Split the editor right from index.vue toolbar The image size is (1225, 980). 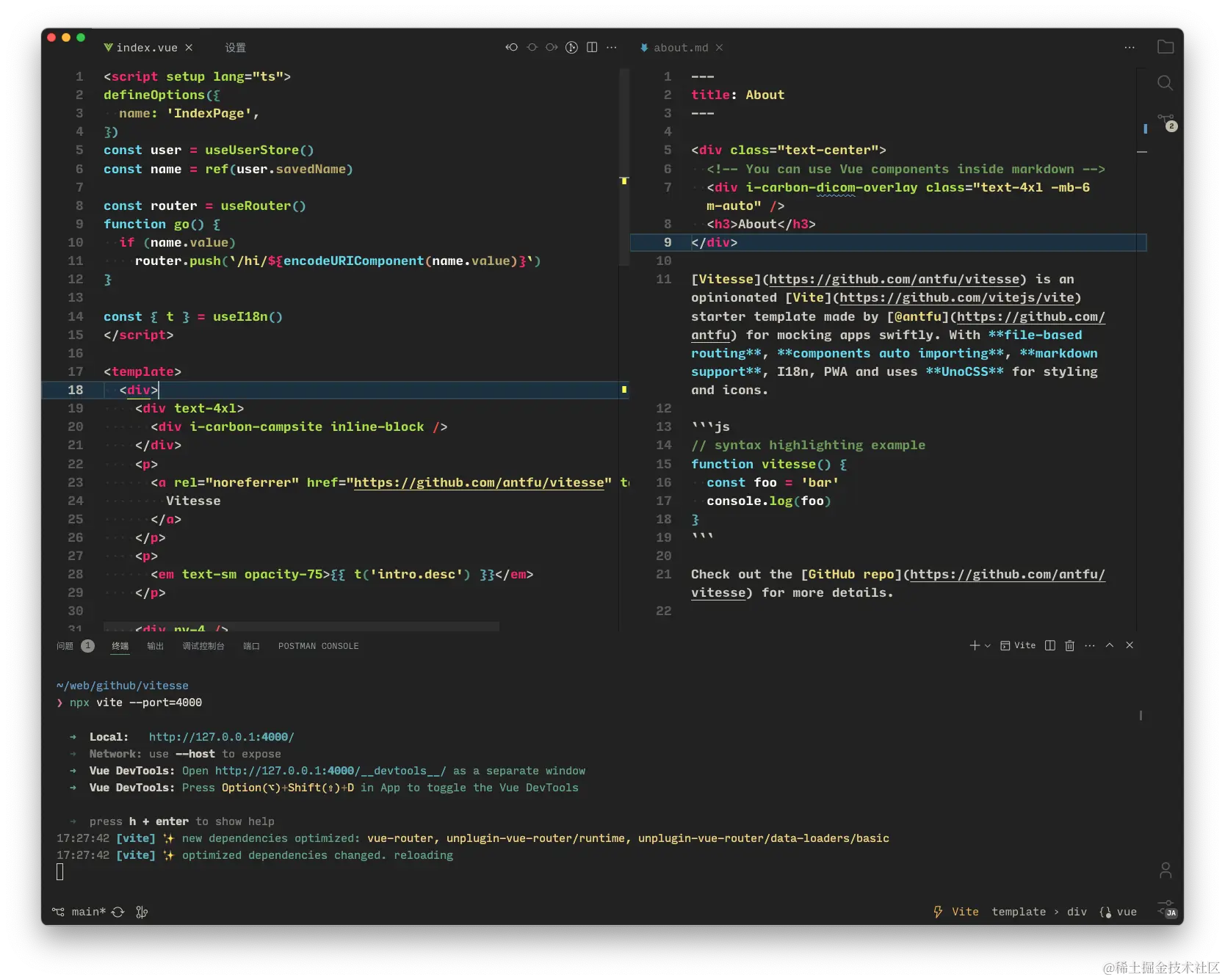point(592,47)
